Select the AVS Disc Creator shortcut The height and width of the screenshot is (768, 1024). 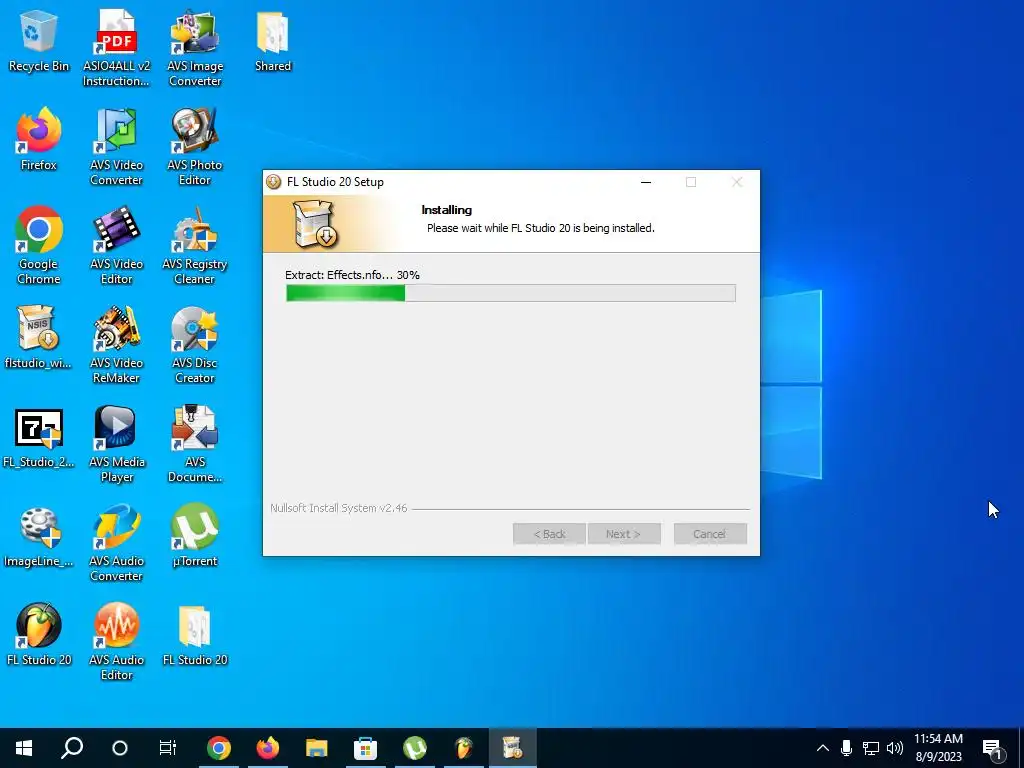tap(195, 345)
